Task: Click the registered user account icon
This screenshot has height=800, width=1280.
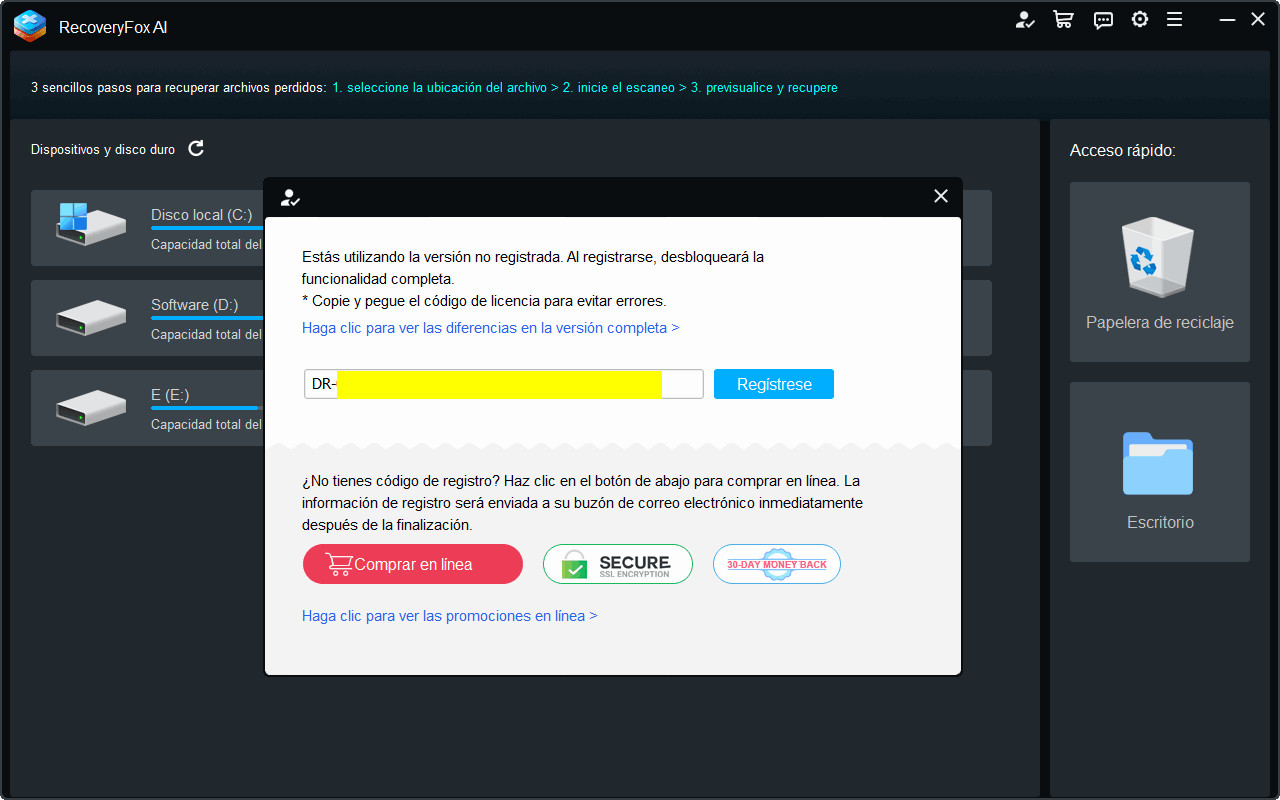Action: point(1025,19)
